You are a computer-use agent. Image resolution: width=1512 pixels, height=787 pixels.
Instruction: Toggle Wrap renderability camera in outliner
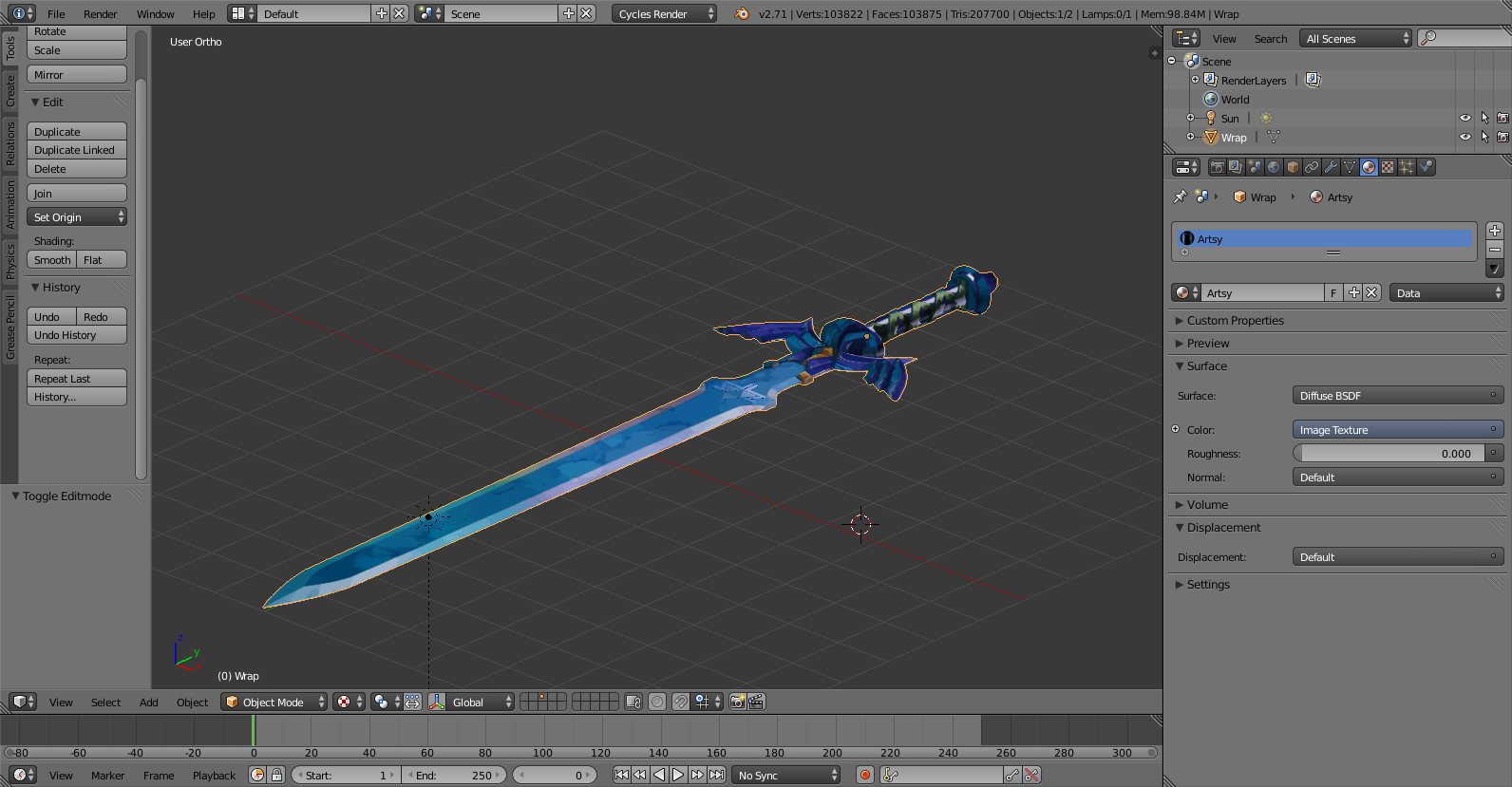coord(1503,138)
